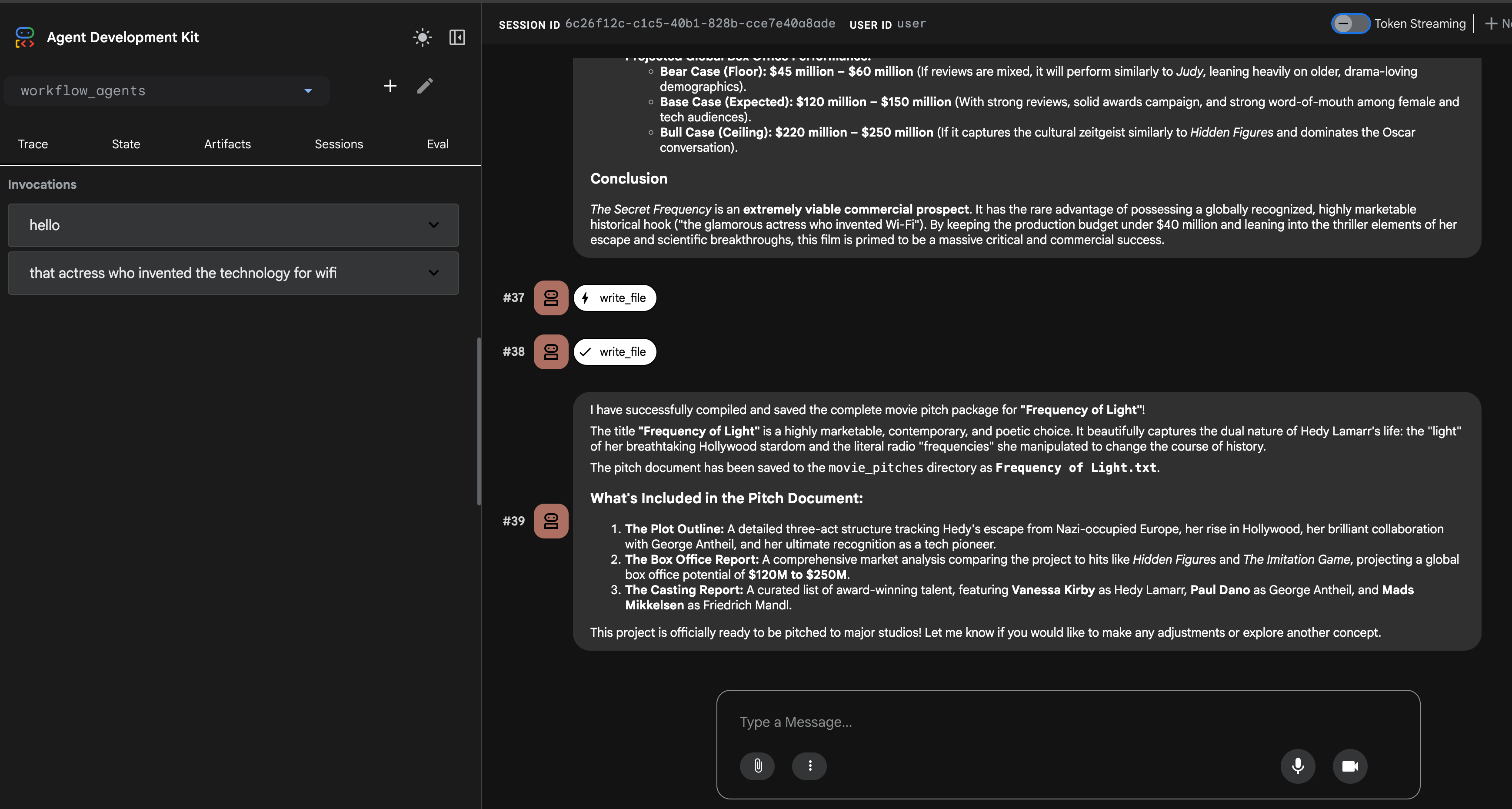Click the "Invocations" section label
The height and width of the screenshot is (809, 1512).
click(42, 184)
